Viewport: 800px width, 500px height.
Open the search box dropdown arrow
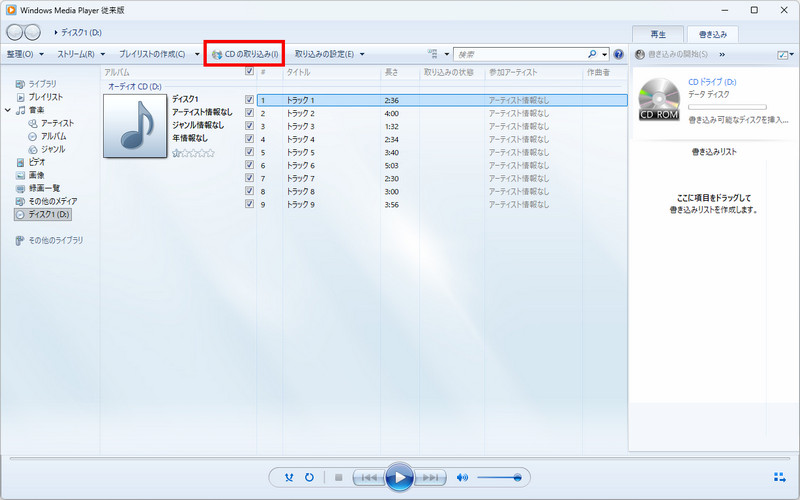click(x=605, y=54)
